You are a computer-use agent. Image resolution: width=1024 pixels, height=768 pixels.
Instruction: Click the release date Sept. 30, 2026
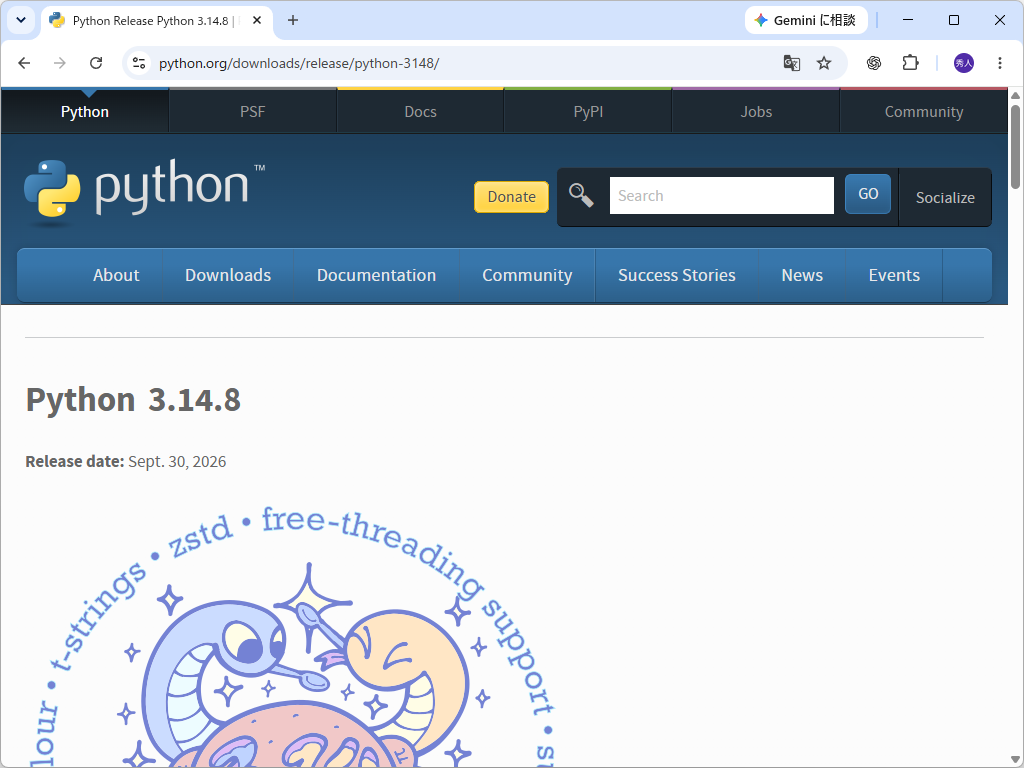pyautogui.click(x=177, y=461)
